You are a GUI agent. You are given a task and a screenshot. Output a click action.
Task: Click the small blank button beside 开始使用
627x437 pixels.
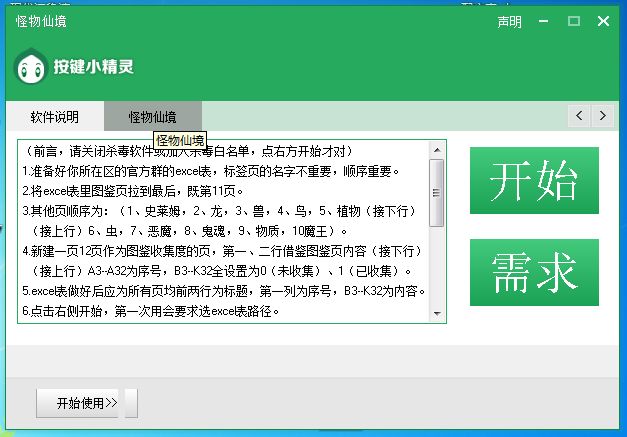(131, 403)
